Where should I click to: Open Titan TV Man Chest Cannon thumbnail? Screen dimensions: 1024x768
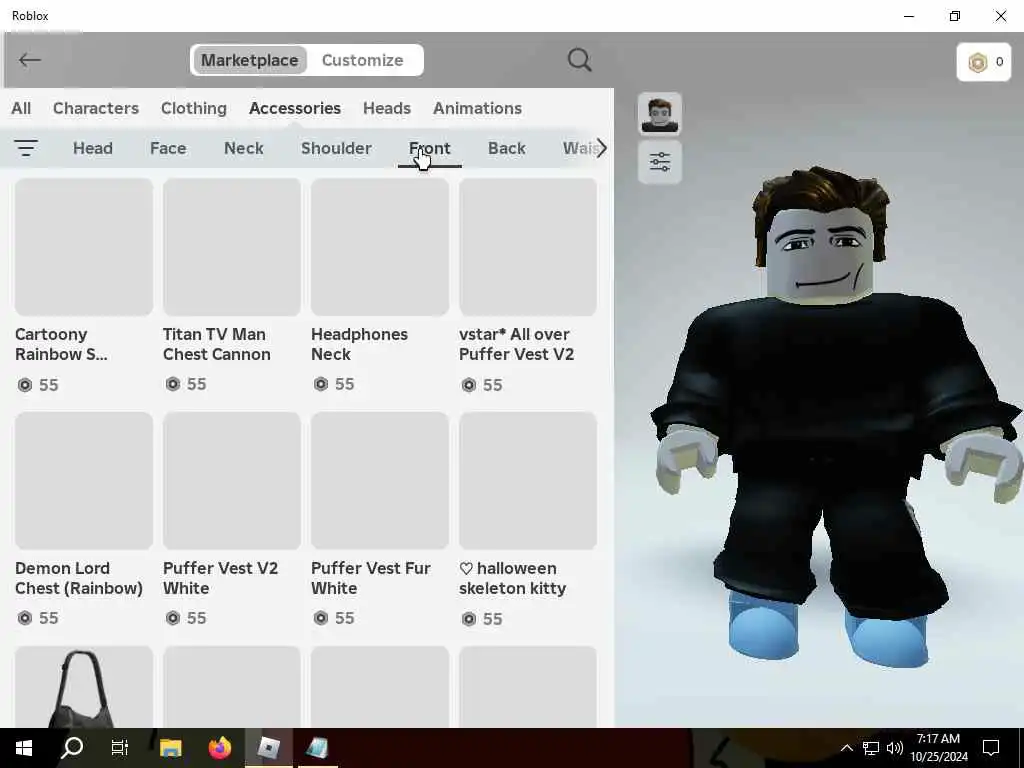click(232, 247)
